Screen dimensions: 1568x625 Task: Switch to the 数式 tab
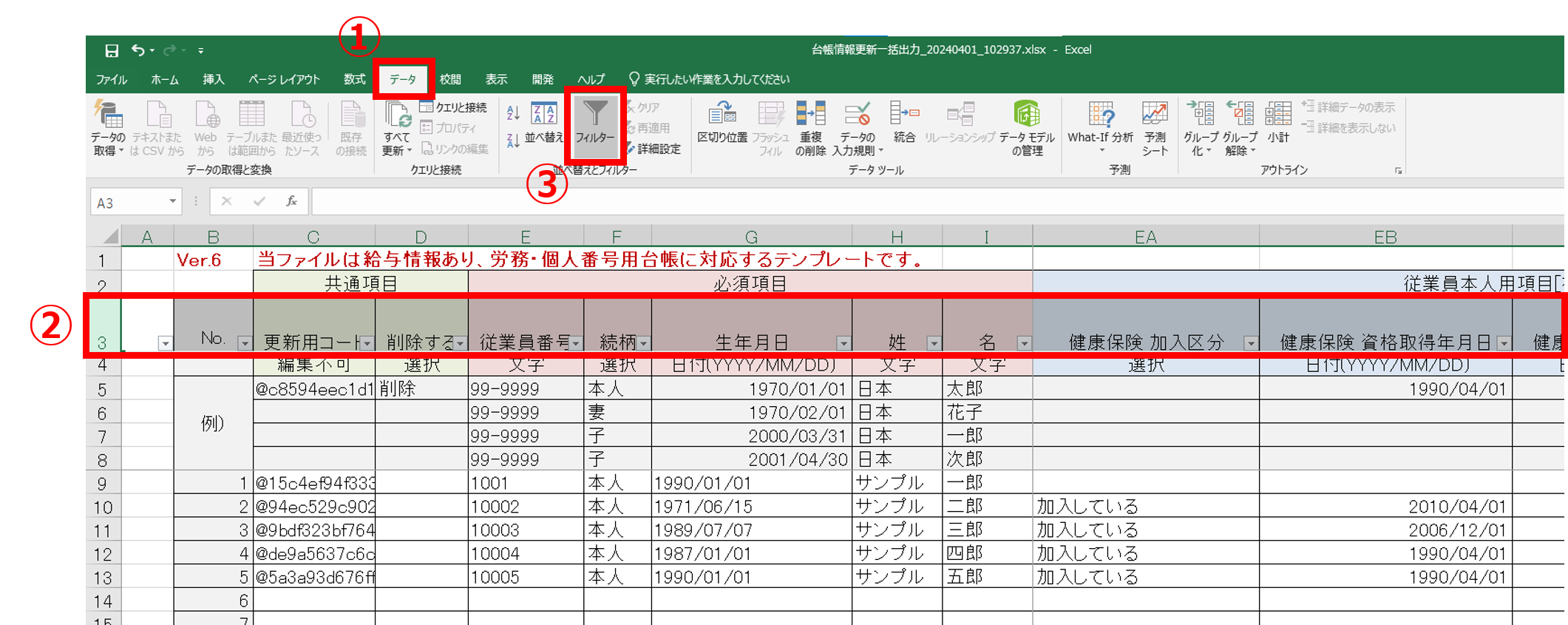(x=354, y=79)
